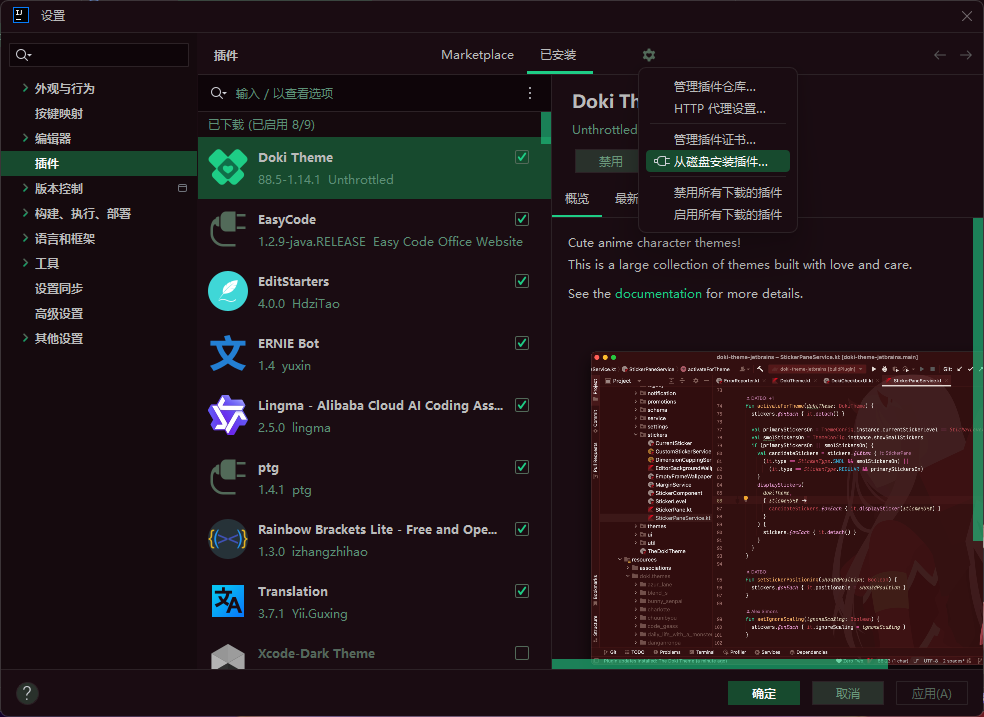
Task: Click the IntelliJ logo in title bar
Action: (21, 15)
